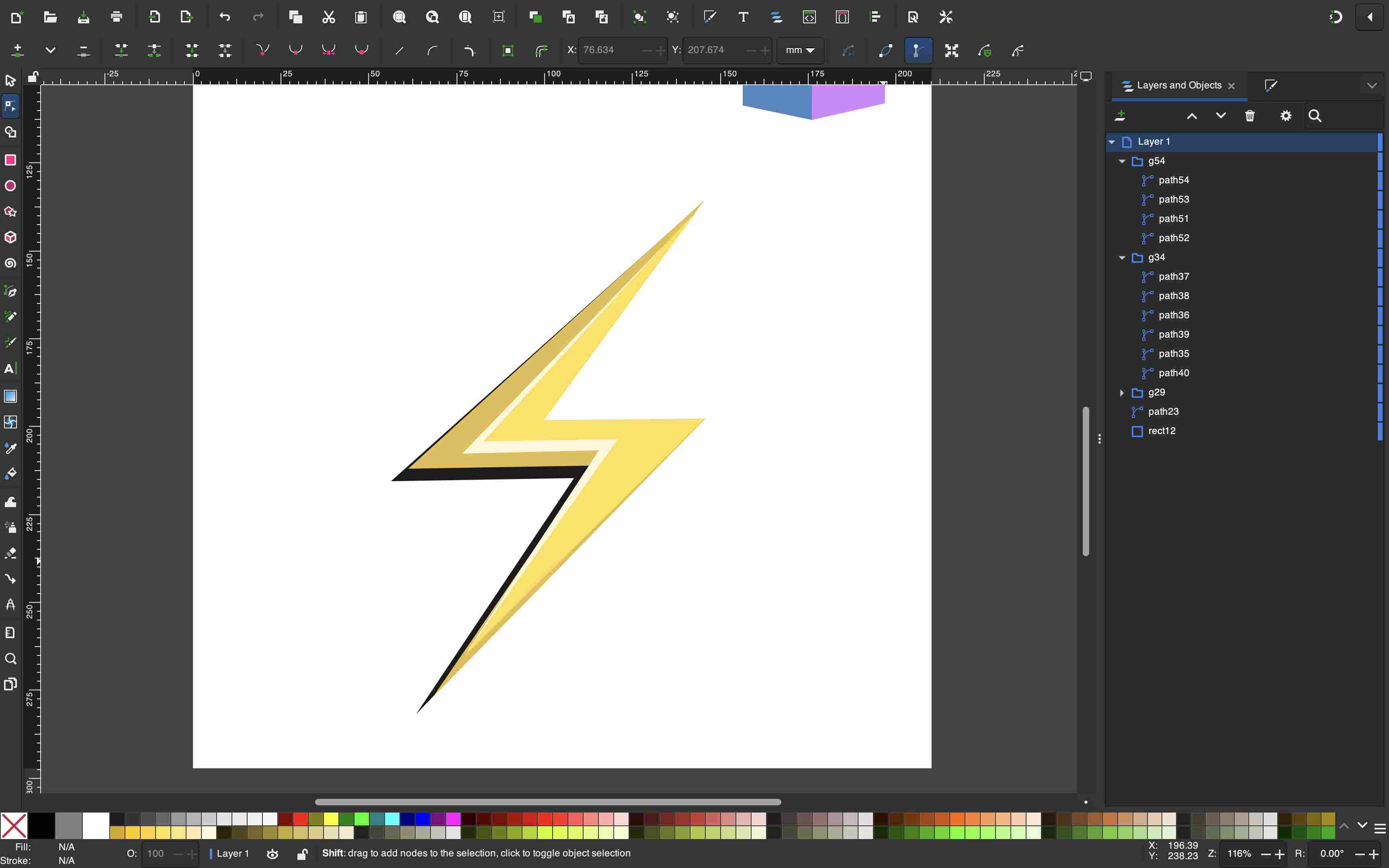Select the Spiral tool
1389x868 pixels.
tap(10, 263)
